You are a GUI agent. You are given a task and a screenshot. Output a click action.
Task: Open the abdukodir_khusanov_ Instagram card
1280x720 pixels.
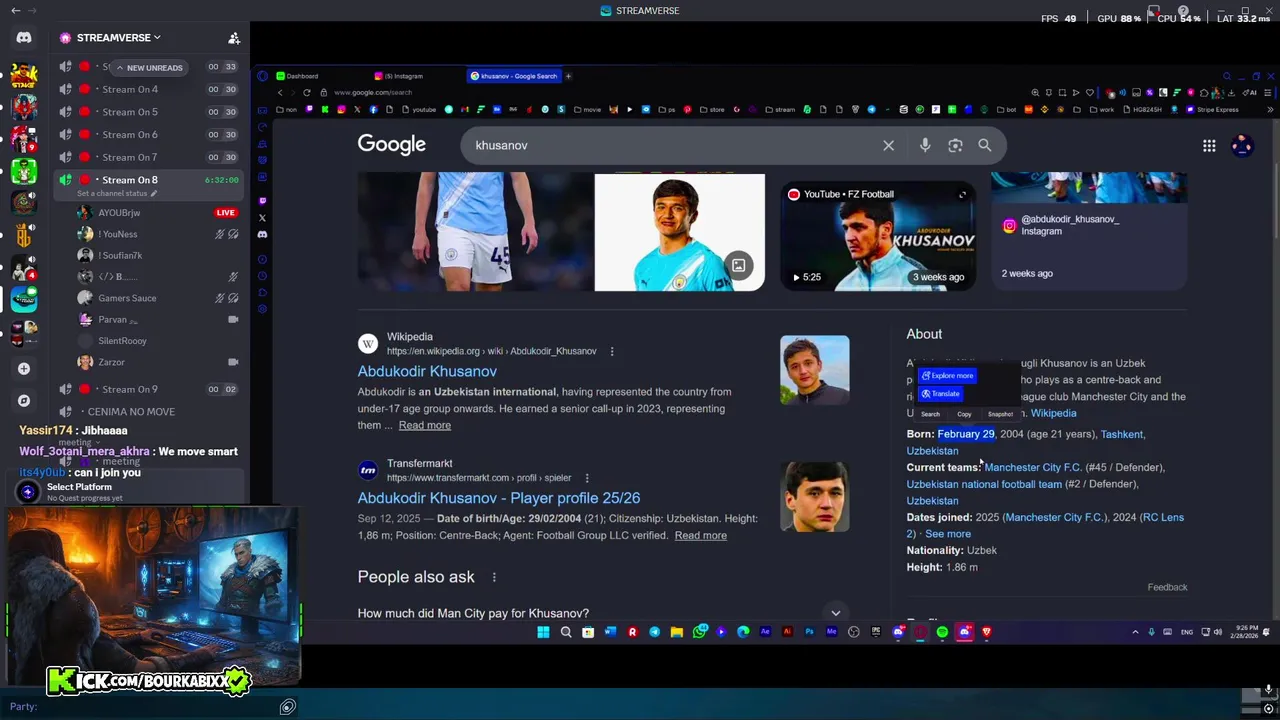[x=1089, y=232]
